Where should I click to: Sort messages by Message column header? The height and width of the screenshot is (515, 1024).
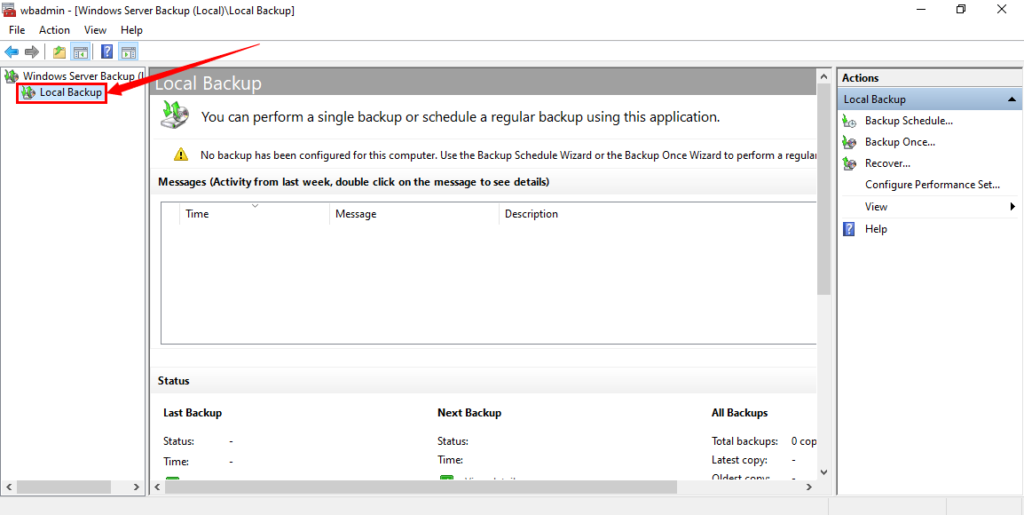tap(413, 213)
